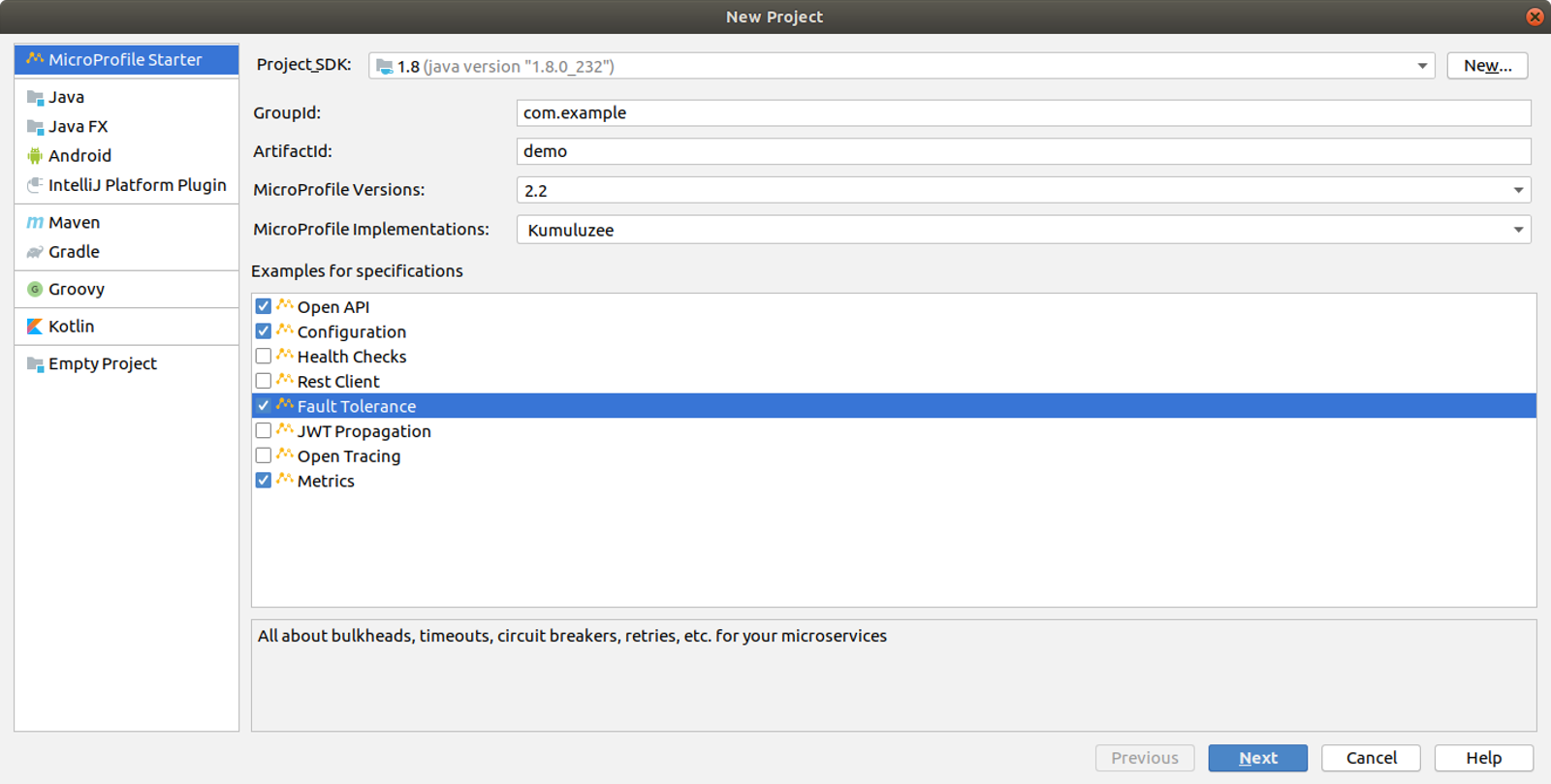Screen dimensions: 1551x784
Task: Select the Groovy list entry
Action: [127, 289]
